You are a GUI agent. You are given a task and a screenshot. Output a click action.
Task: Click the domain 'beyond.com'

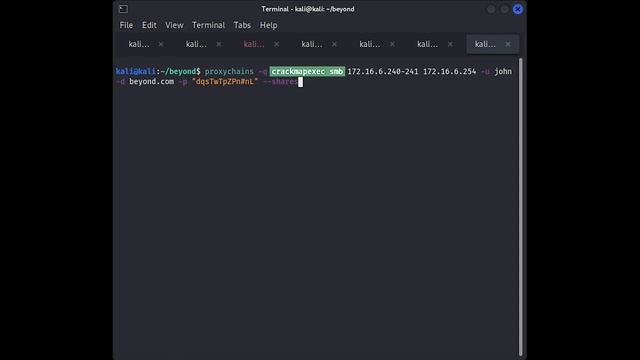coord(151,82)
